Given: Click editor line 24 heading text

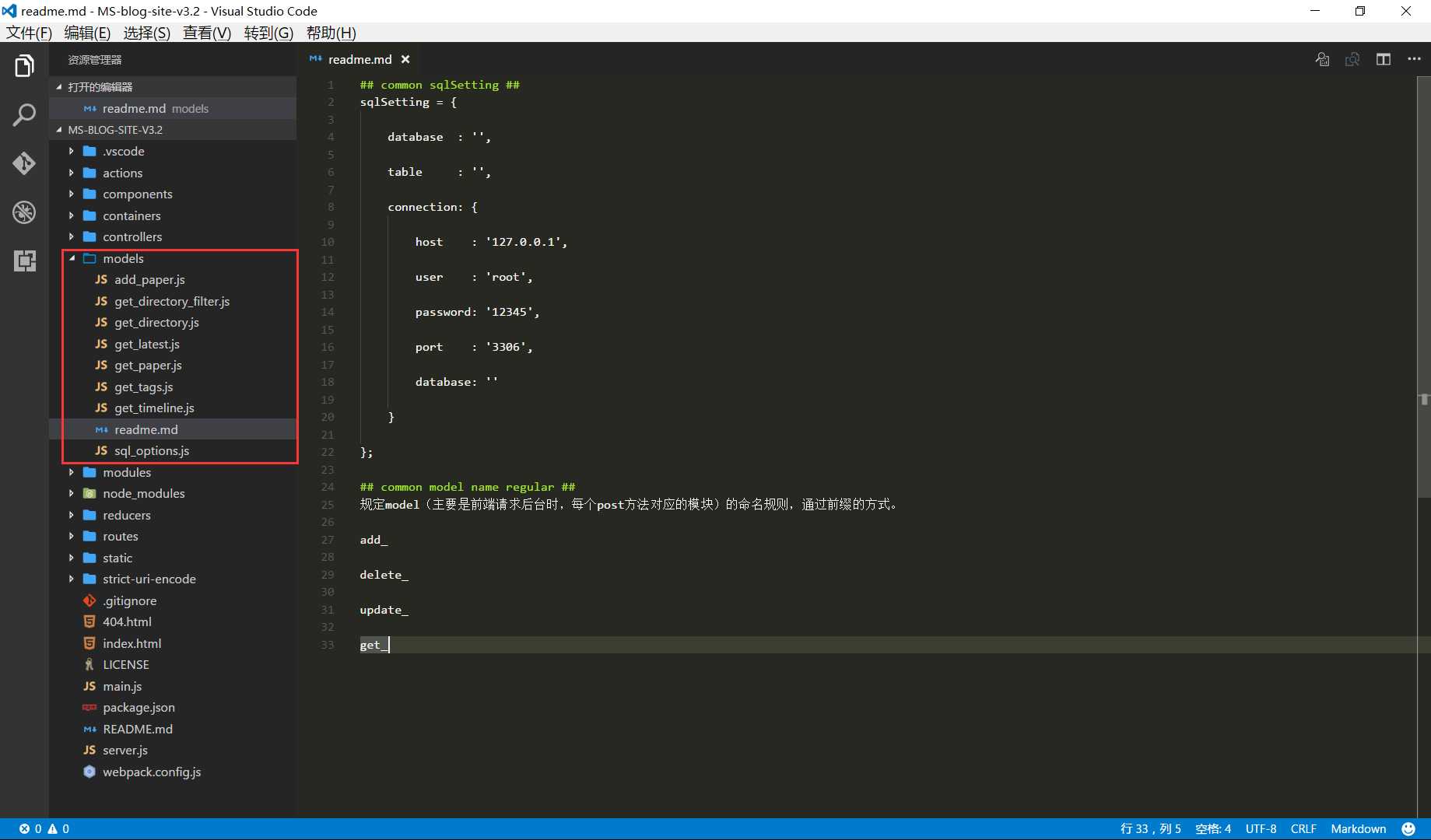Looking at the screenshot, I should tap(467, 487).
